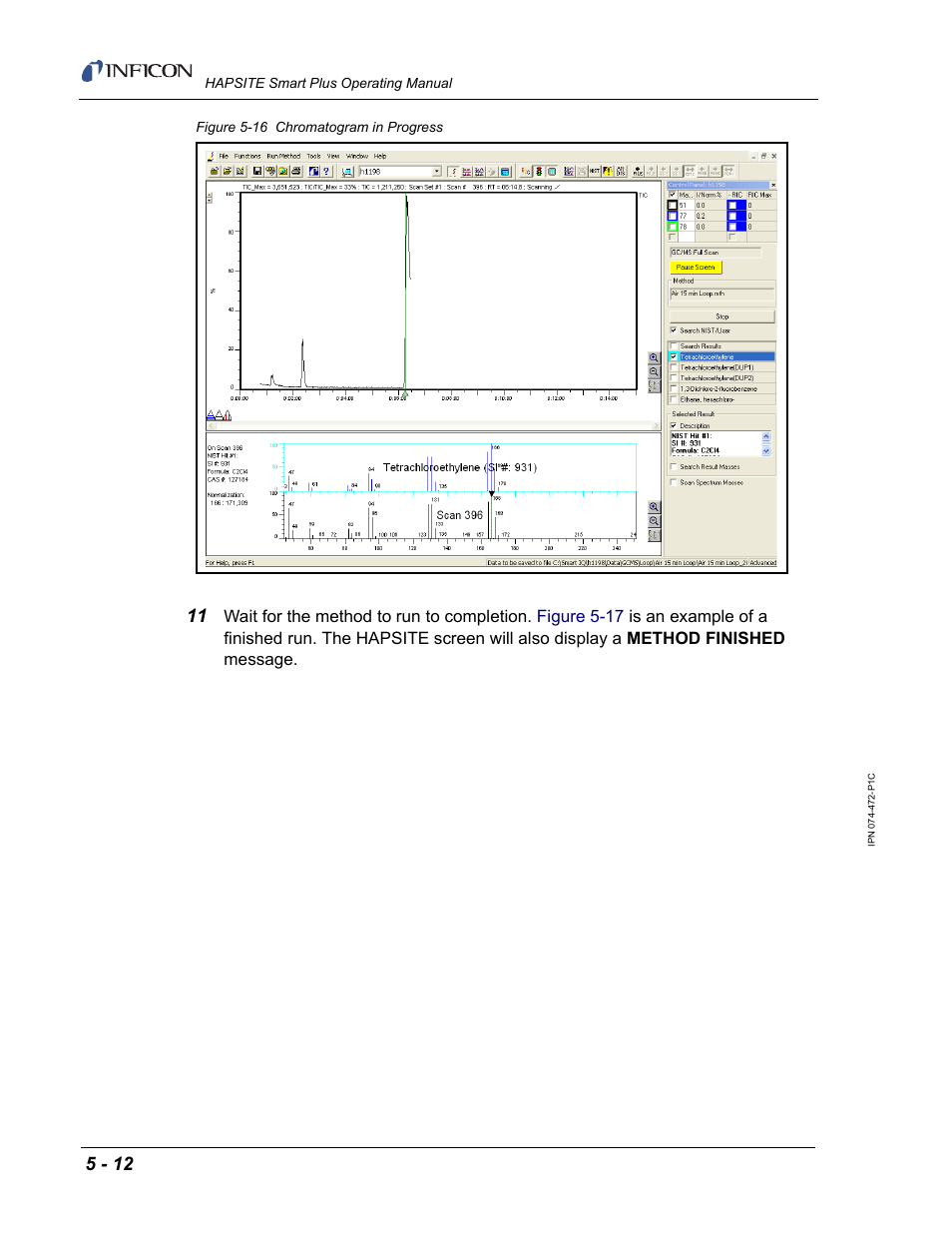Open the h1198 file dropdown arrow
952x1233 pixels.
click(437, 172)
